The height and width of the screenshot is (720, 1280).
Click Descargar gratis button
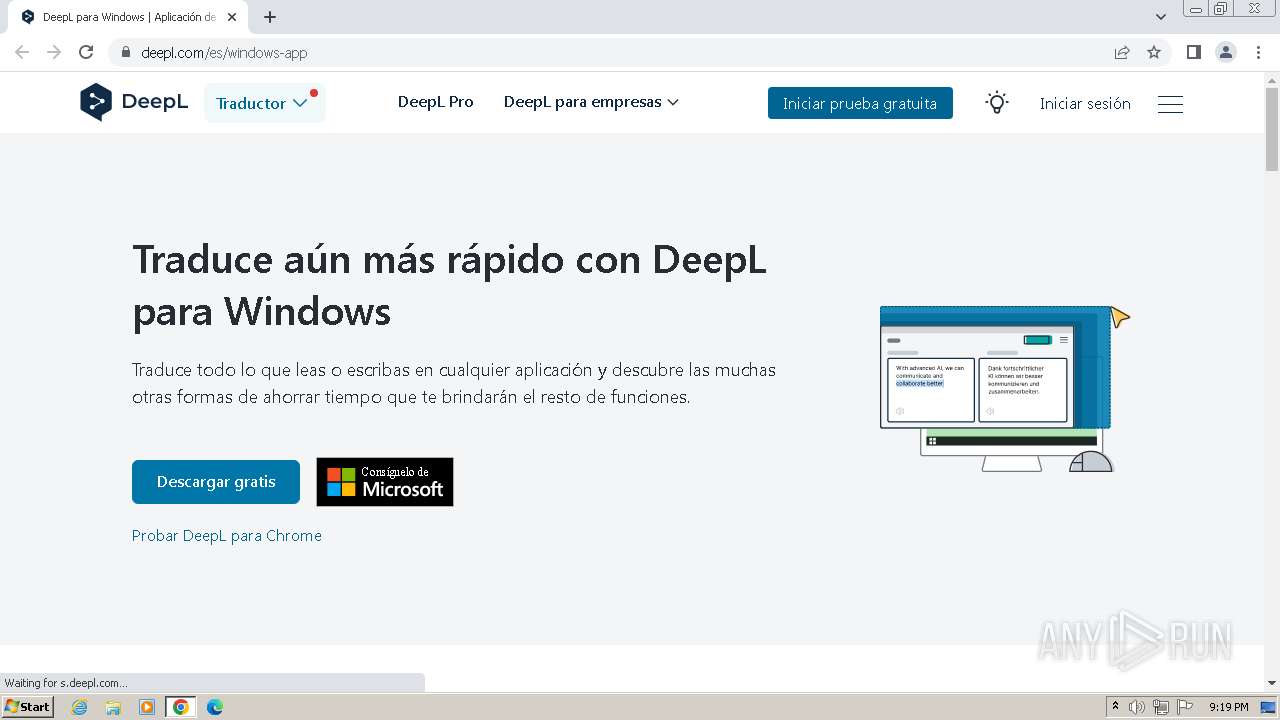pyautogui.click(x=216, y=482)
